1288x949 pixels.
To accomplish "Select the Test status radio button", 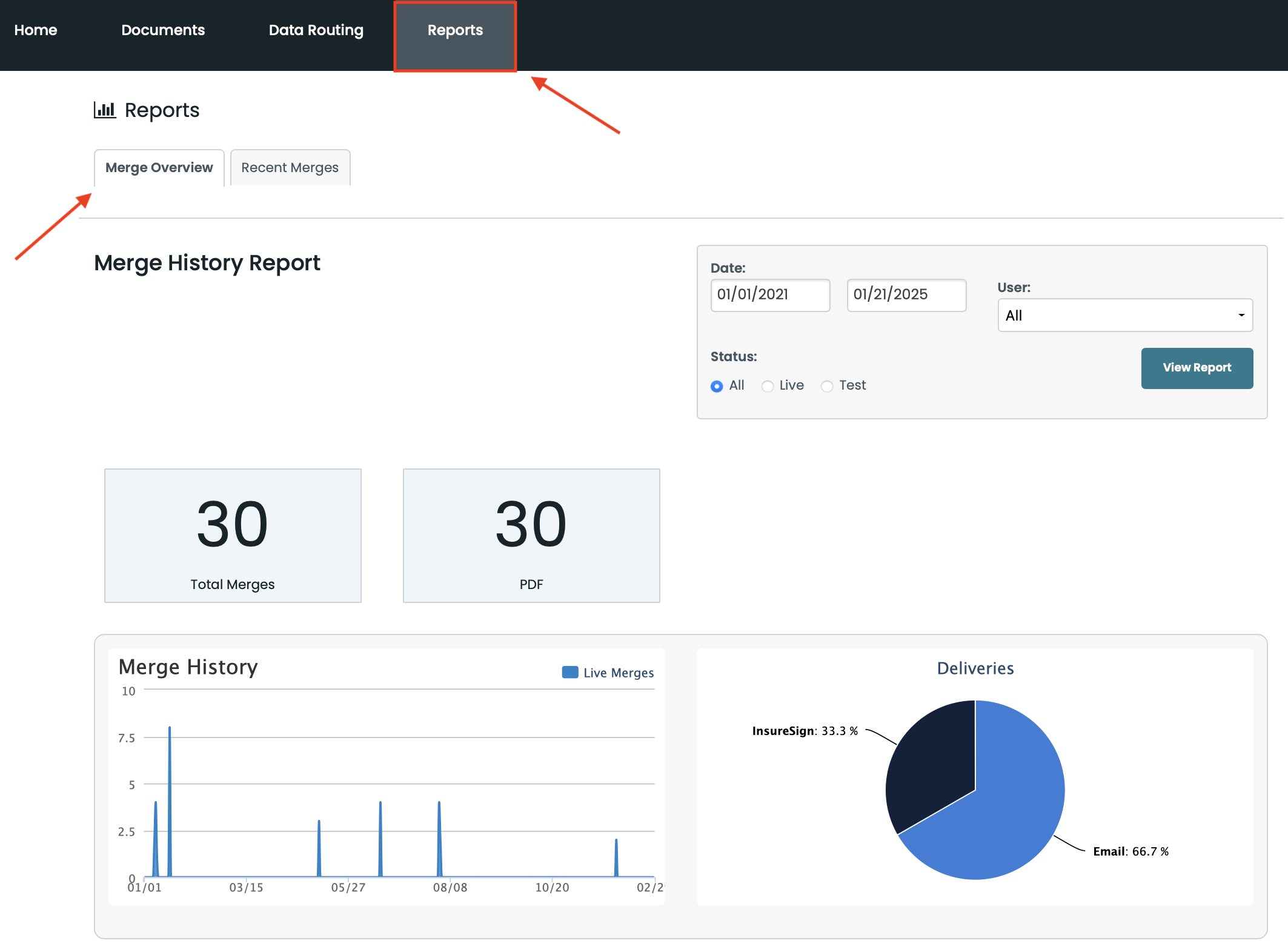I will [x=826, y=386].
